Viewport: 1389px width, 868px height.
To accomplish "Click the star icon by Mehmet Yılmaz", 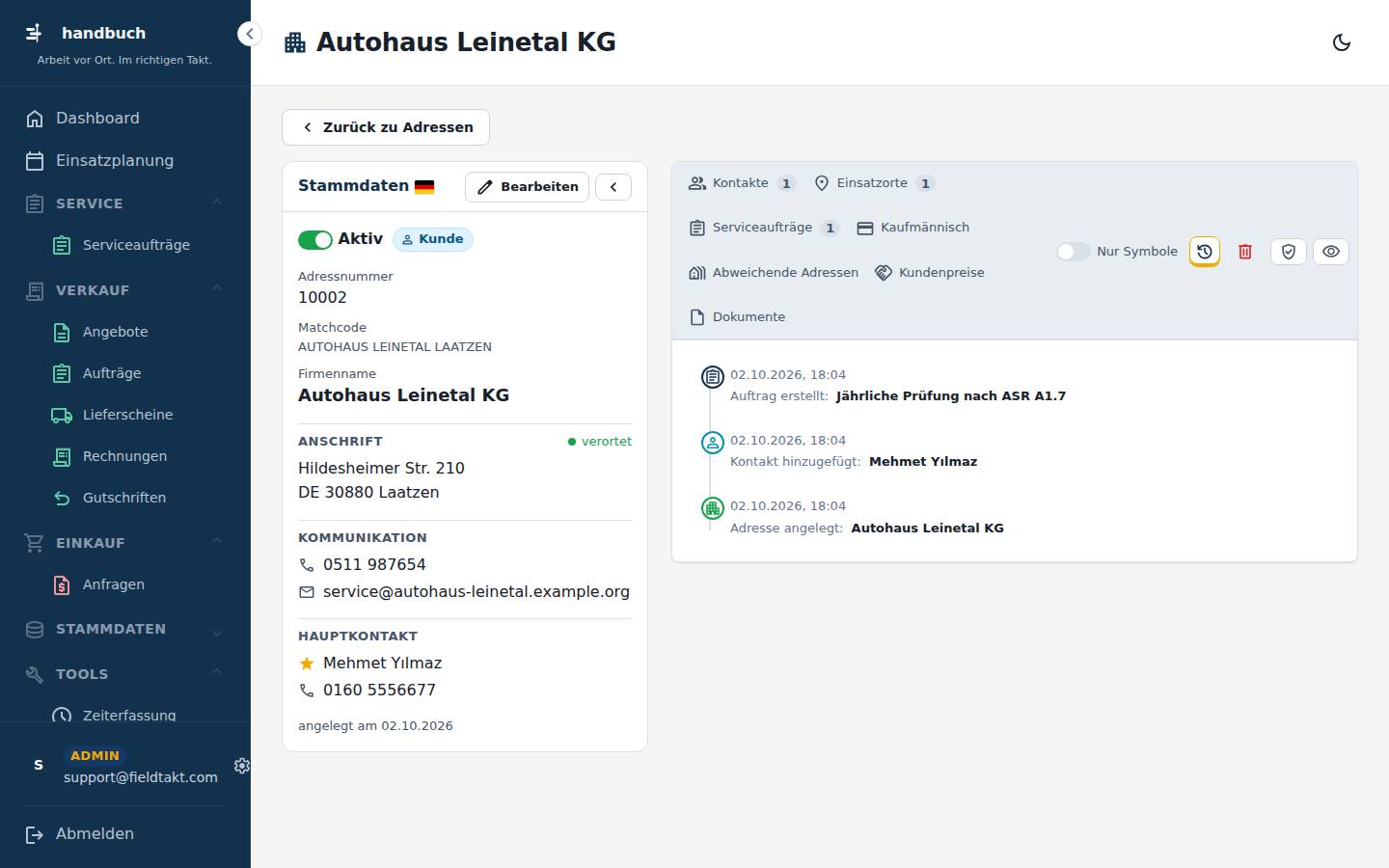I will 307,664.
